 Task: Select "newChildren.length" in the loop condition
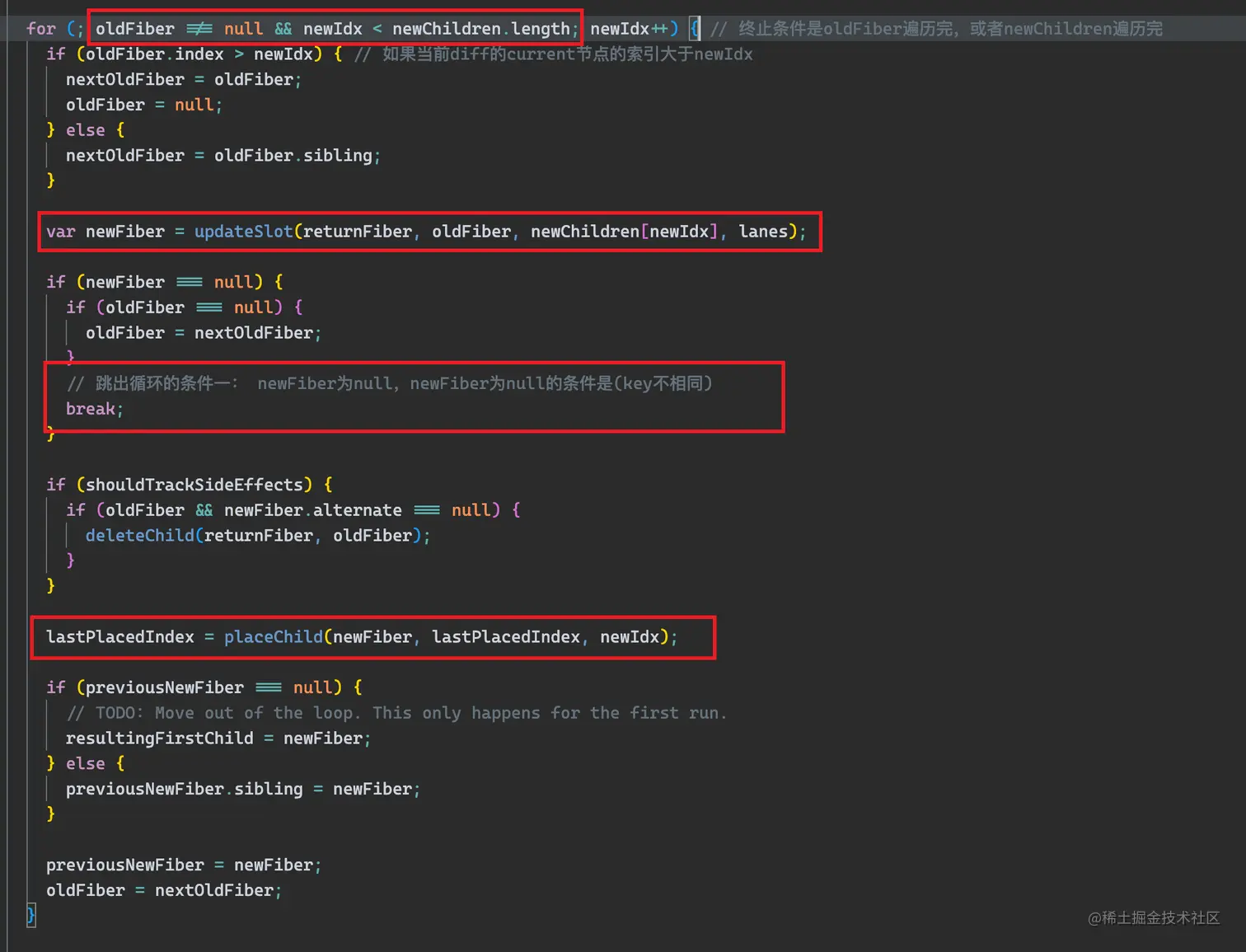[x=480, y=29]
